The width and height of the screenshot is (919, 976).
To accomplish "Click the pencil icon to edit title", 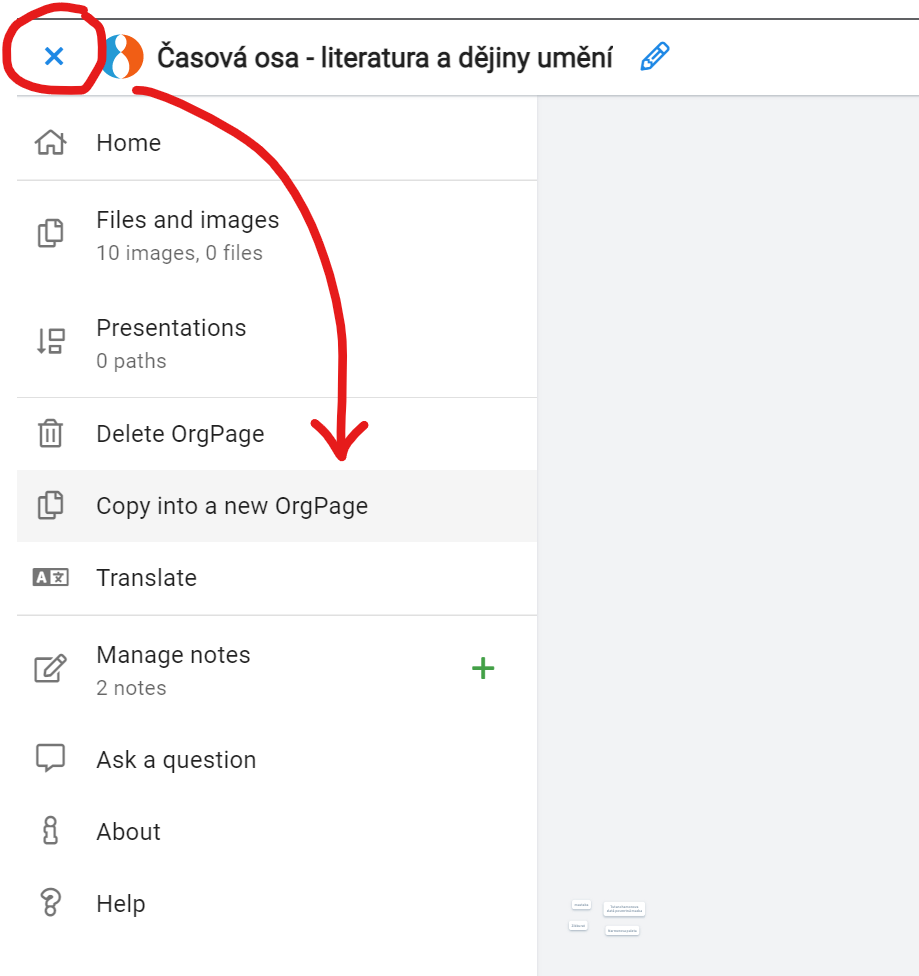I will click(x=654, y=57).
